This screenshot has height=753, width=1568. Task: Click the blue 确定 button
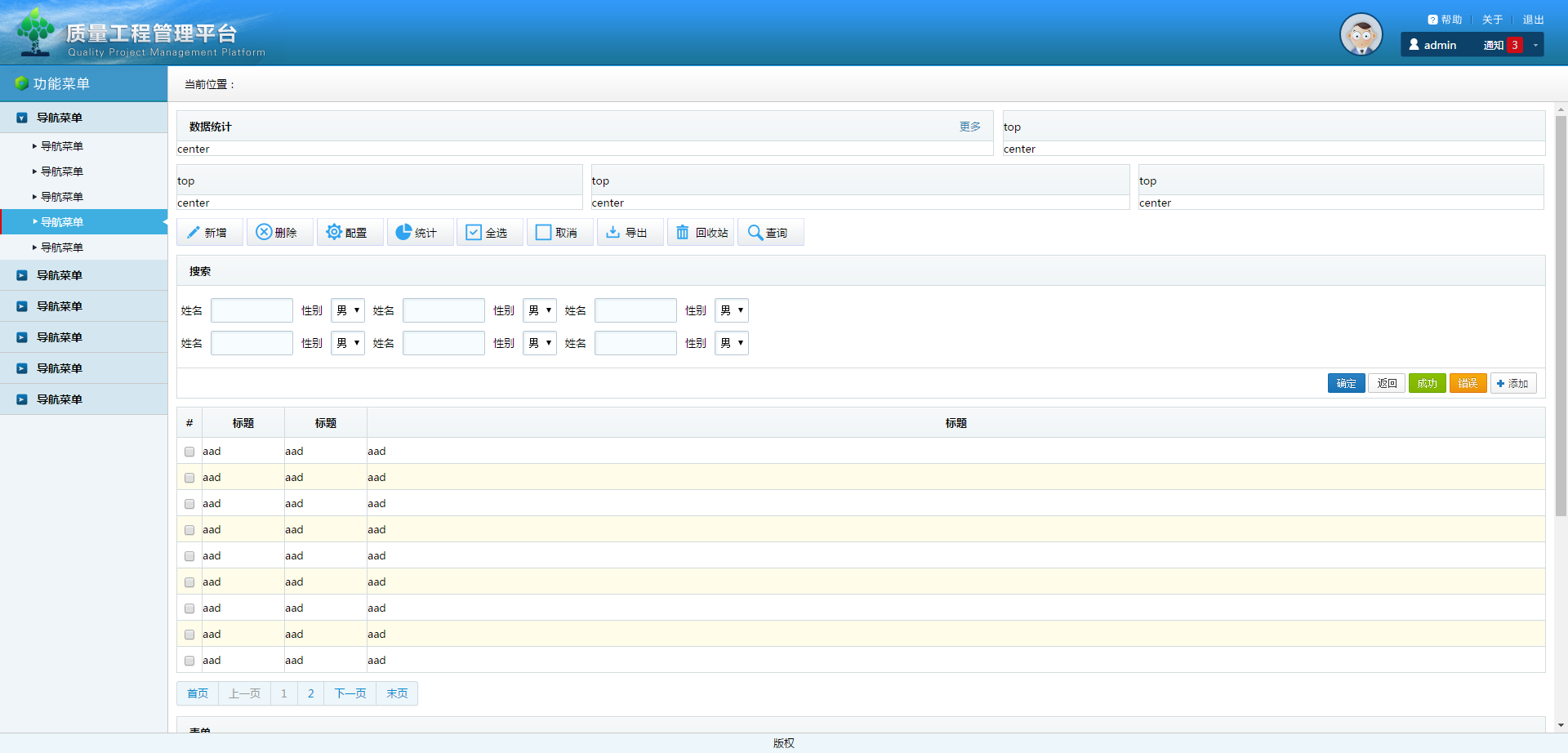click(x=1347, y=383)
